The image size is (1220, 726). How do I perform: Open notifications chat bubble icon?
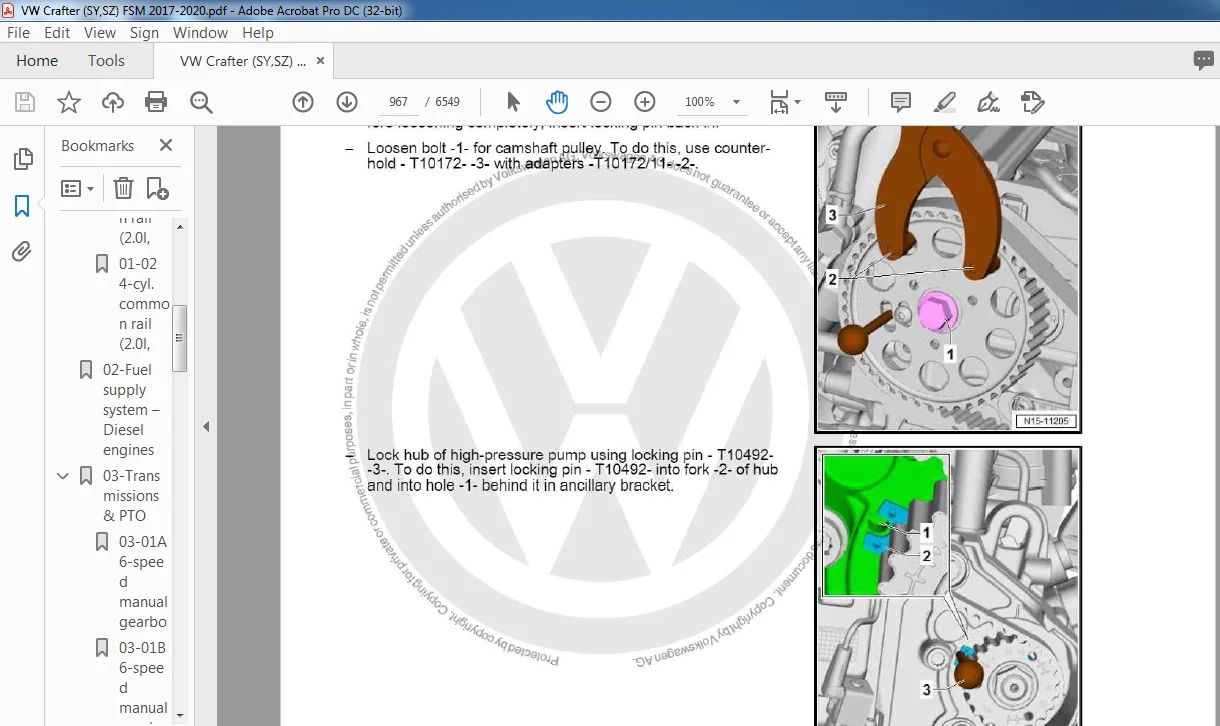click(x=1203, y=61)
